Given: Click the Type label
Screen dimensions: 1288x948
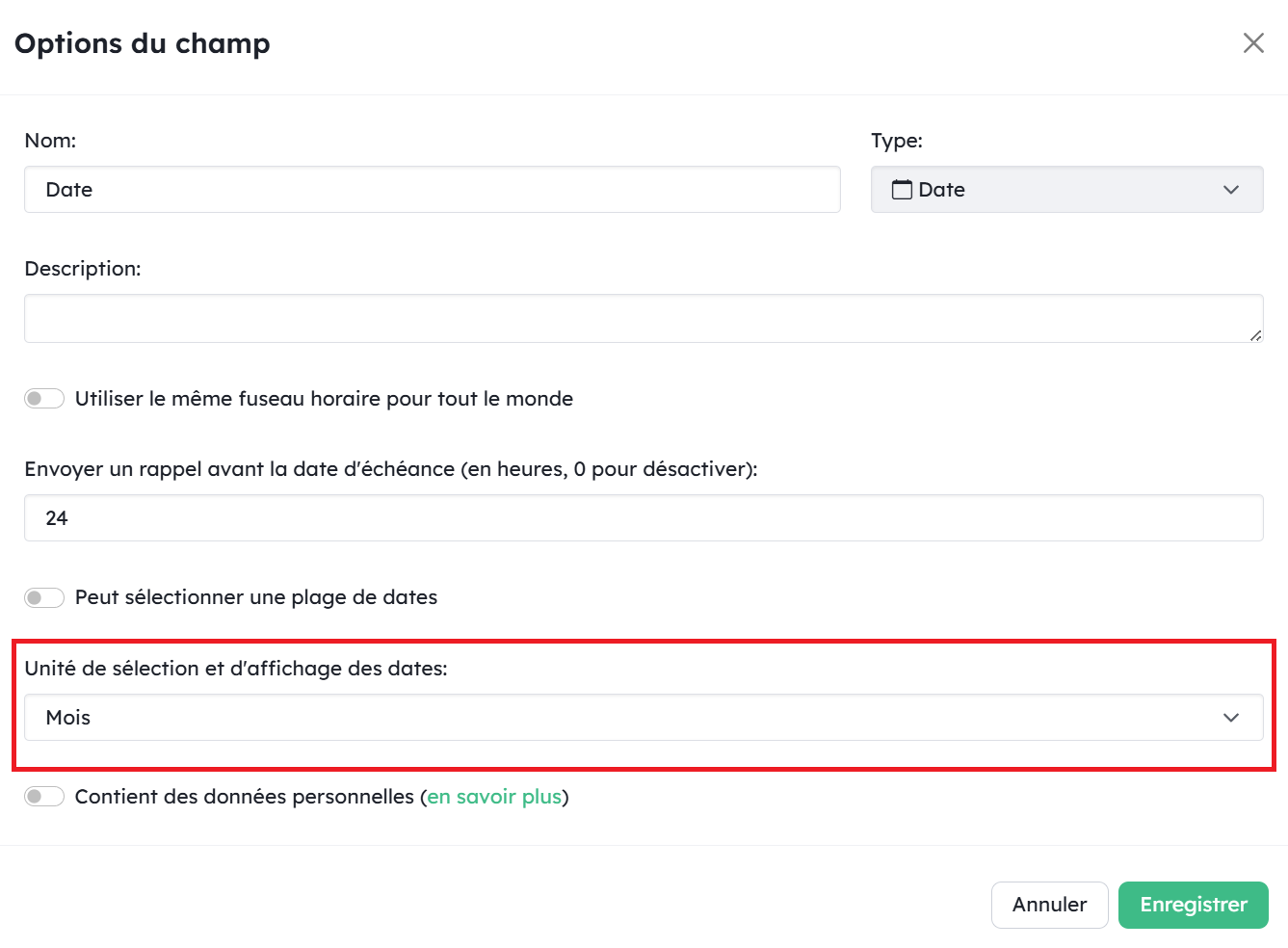Looking at the screenshot, I should (897, 141).
